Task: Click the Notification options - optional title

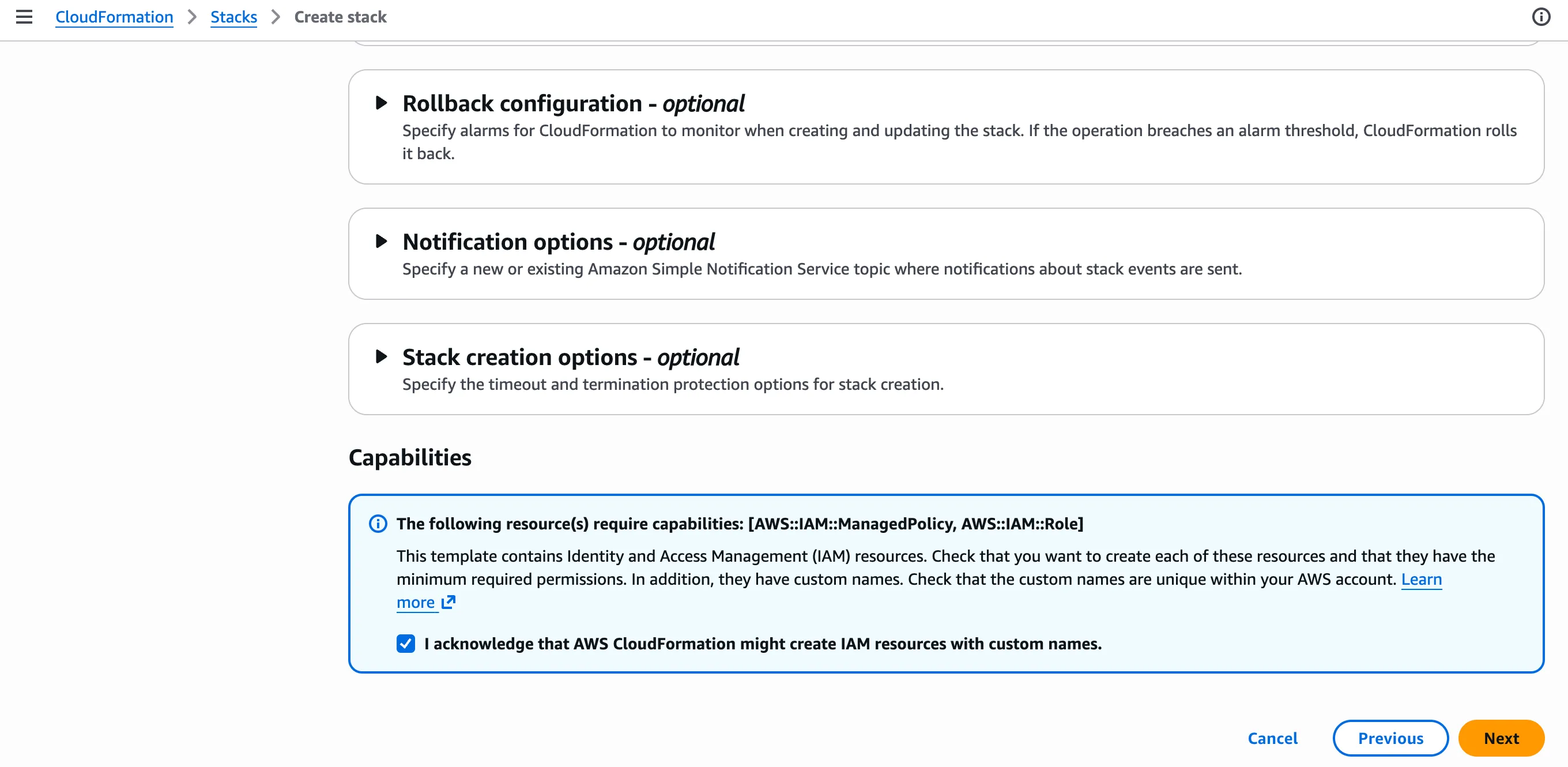Action: tap(558, 242)
